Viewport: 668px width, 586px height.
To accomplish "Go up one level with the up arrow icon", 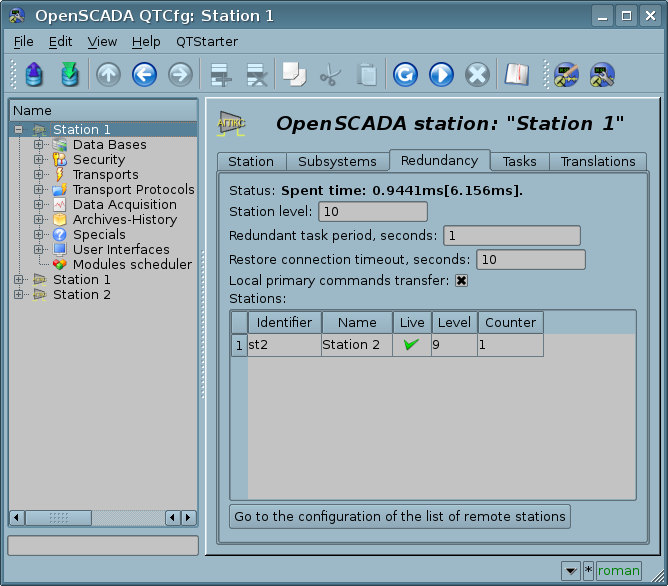I will [108, 75].
